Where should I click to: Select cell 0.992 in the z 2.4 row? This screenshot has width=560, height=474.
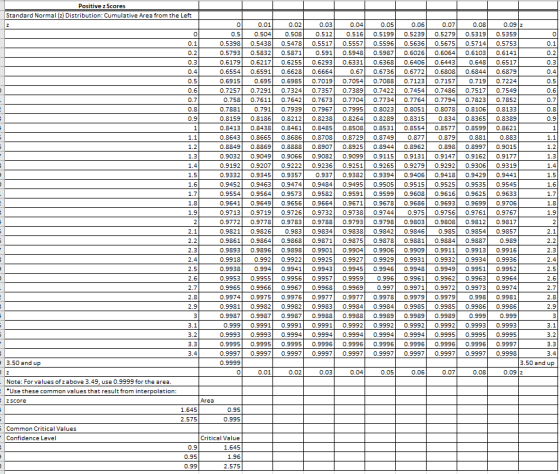tap(257, 259)
